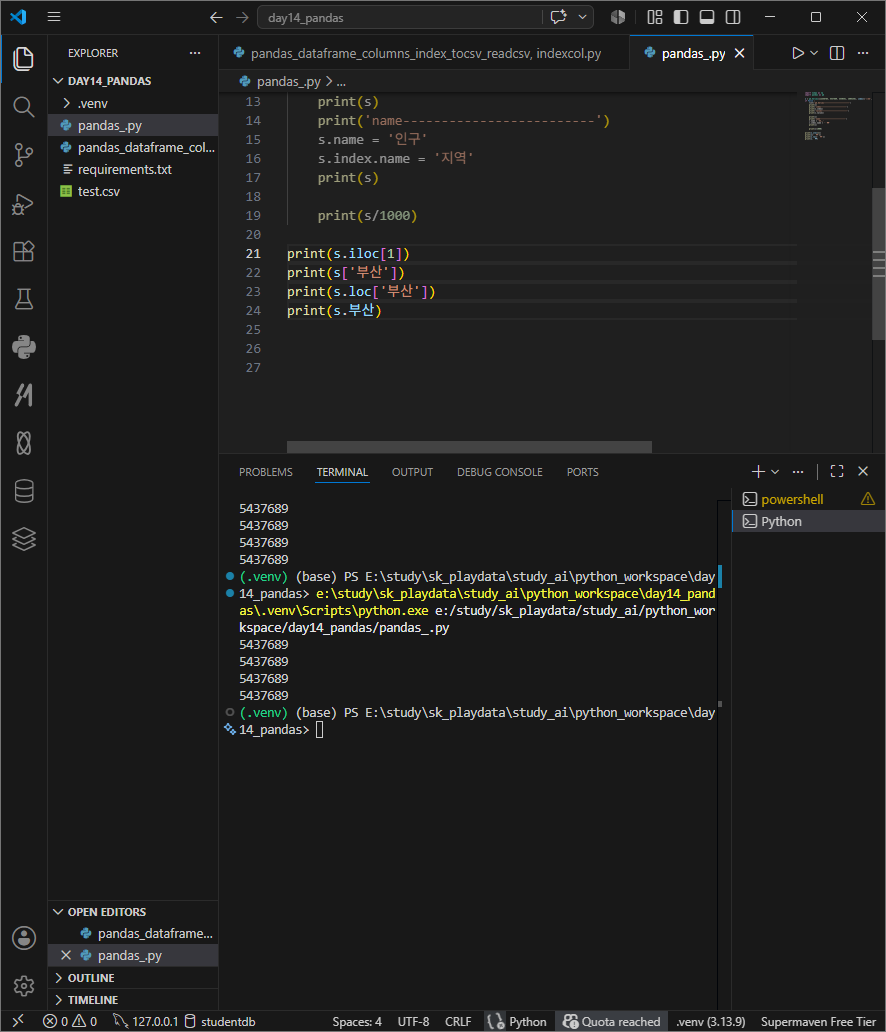Click the editor horizontal scrollbar
This screenshot has width=886, height=1032.
[469, 447]
